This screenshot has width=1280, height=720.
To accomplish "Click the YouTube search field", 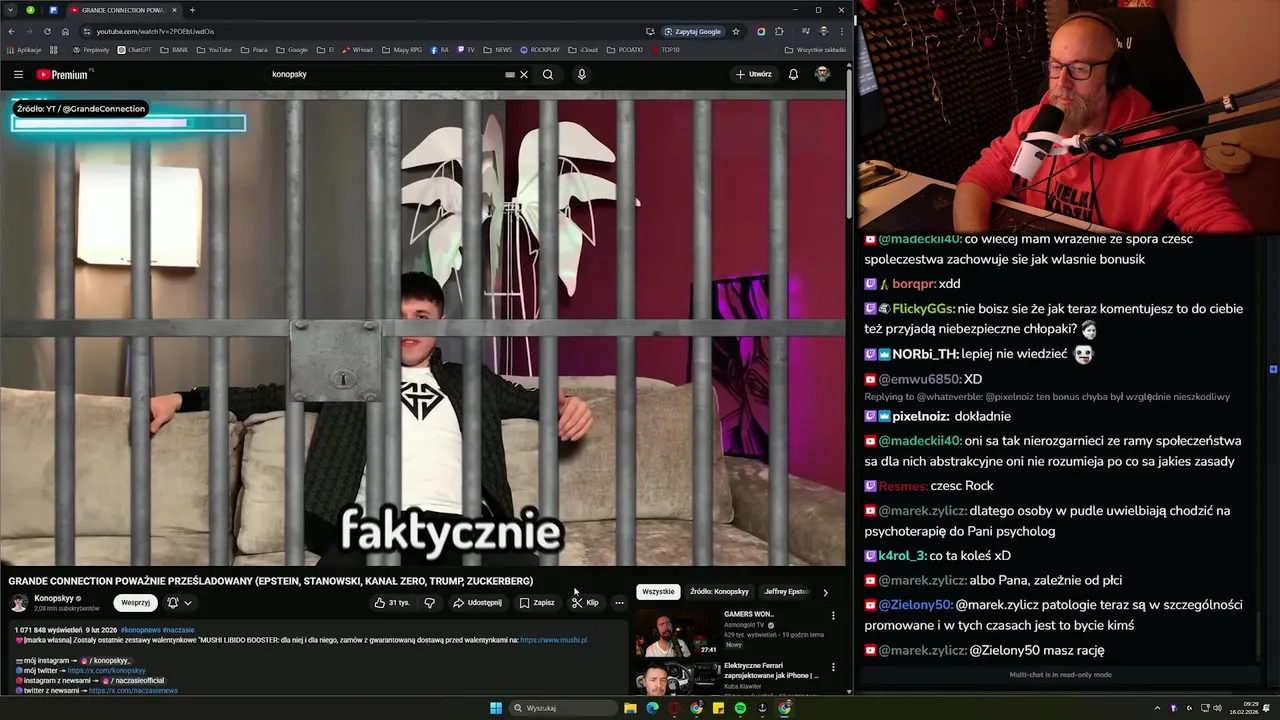I will (x=385, y=74).
